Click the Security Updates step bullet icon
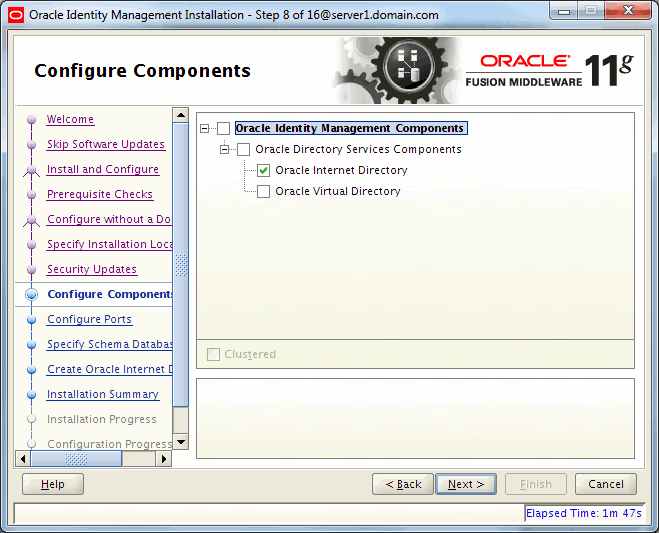This screenshot has width=659, height=533. pyautogui.click(x=32, y=269)
